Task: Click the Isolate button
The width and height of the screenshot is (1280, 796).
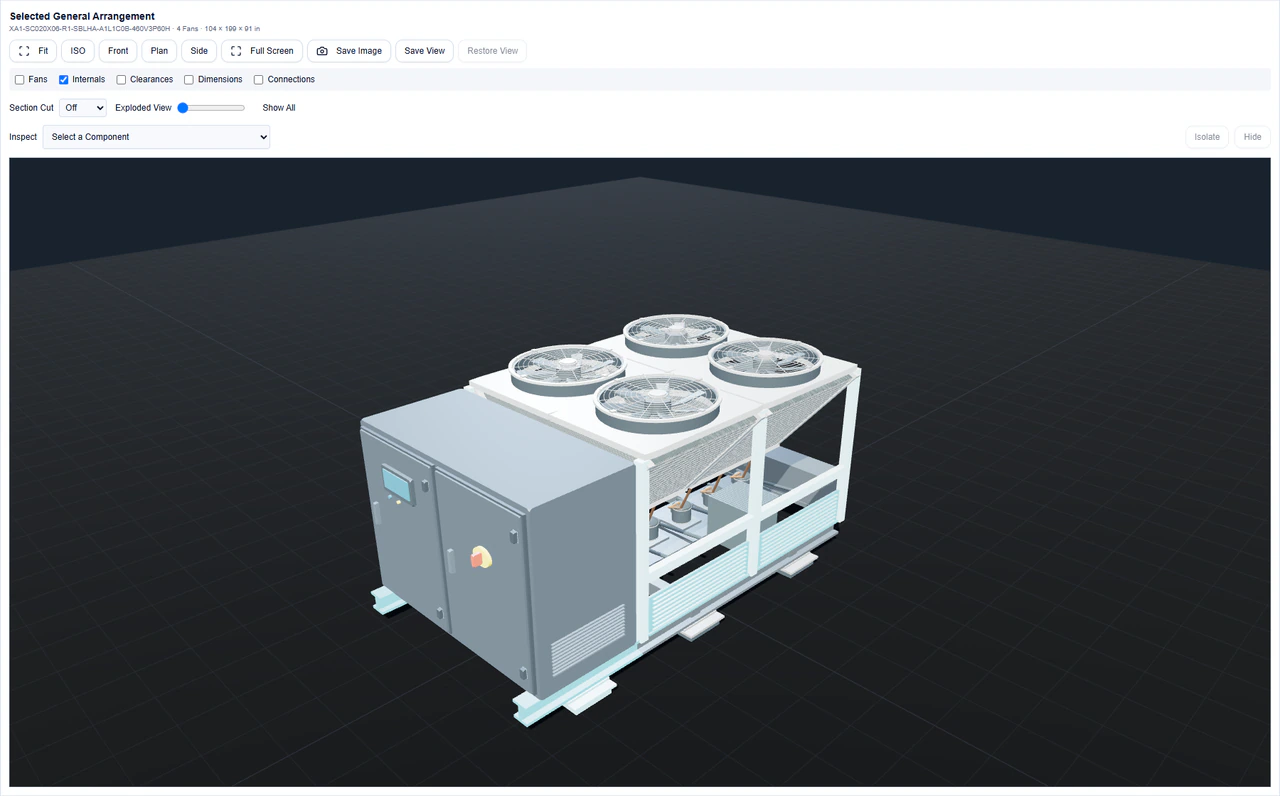Action: pyautogui.click(x=1207, y=137)
